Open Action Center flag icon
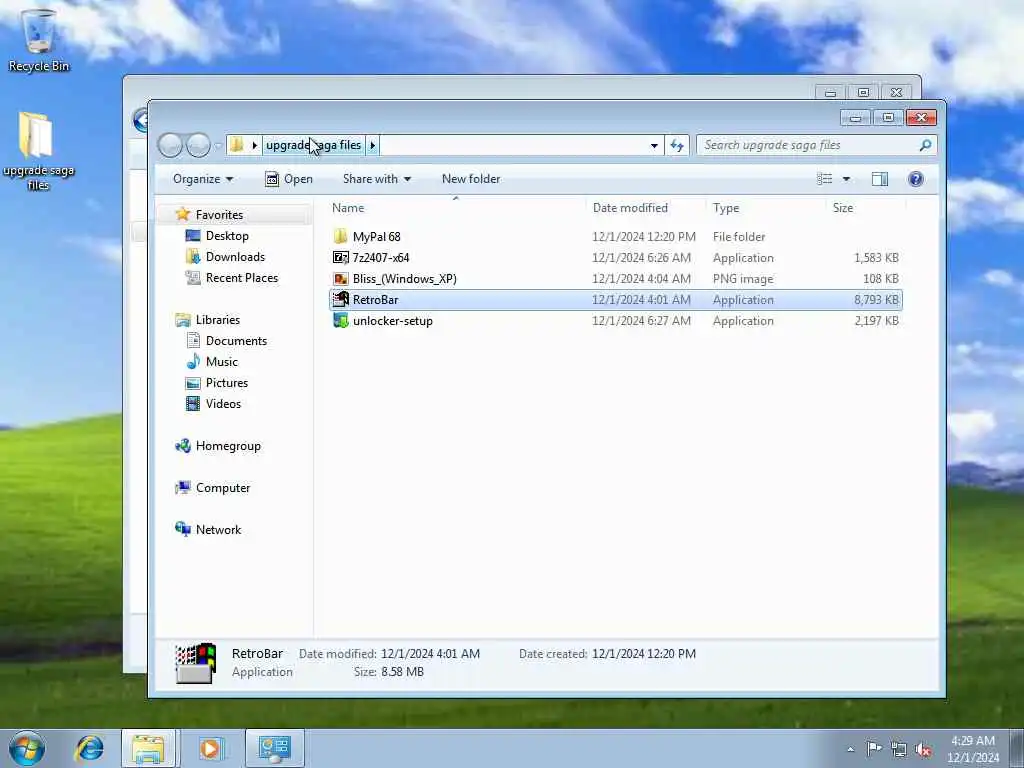This screenshot has width=1024, height=768. (x=873, y=748)
